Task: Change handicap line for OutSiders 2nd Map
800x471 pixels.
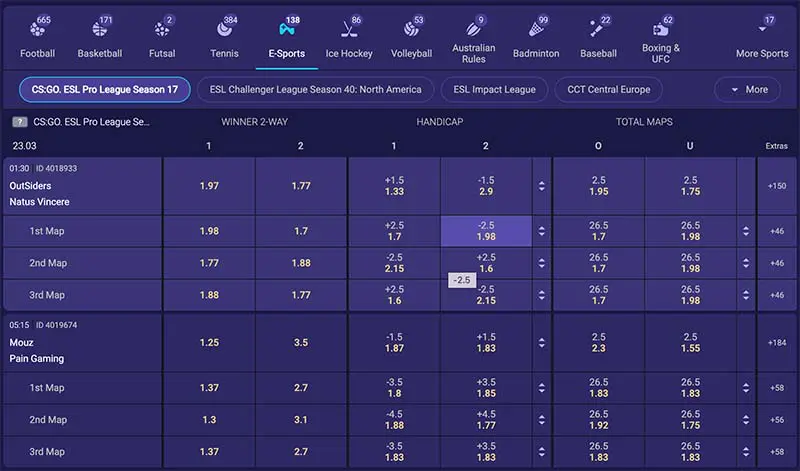Action: click(x=542, y=263)
